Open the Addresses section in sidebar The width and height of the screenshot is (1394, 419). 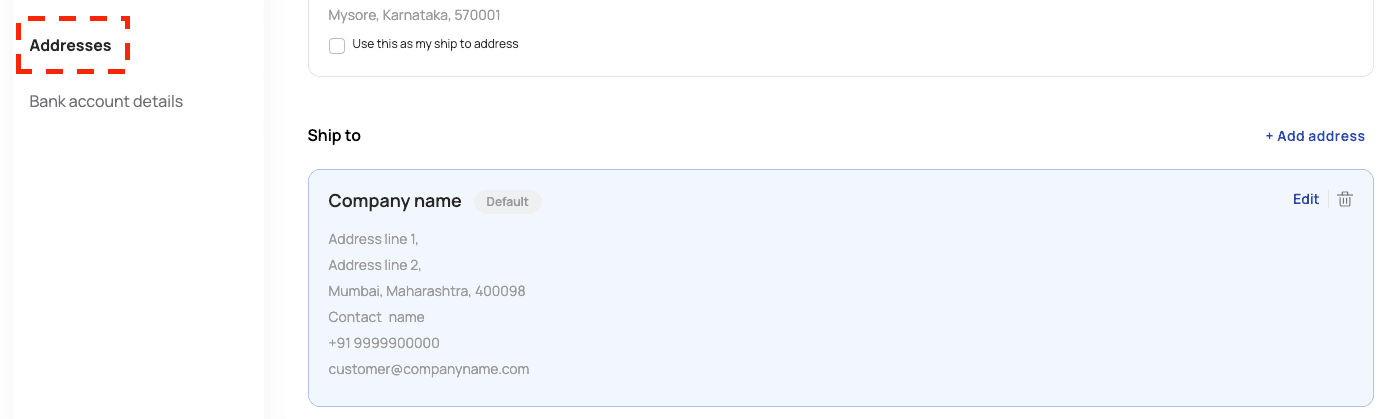click(x=70, y=45)
